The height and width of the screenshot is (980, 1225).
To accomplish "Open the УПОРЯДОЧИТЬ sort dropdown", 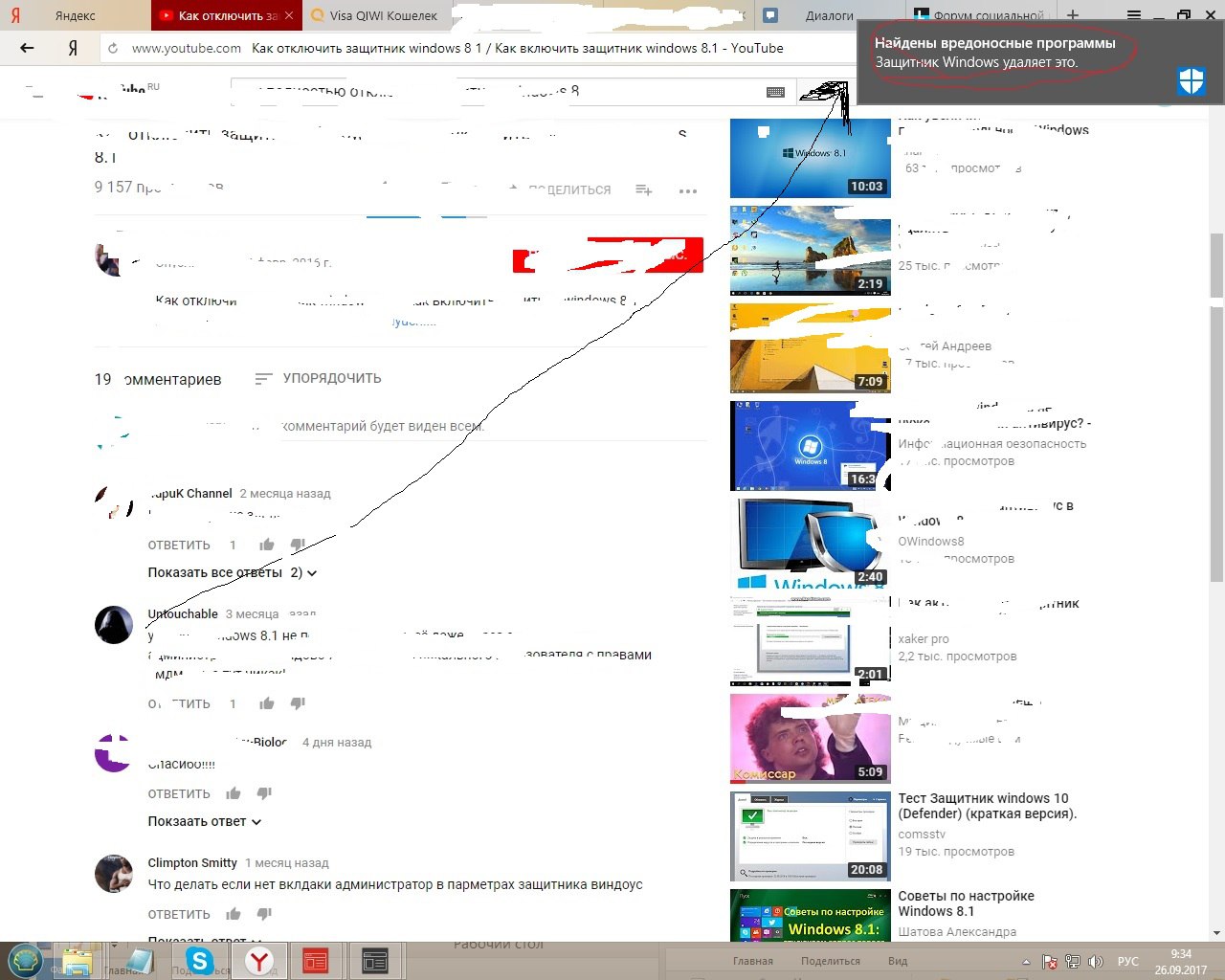I will click(x=318, y=378).
